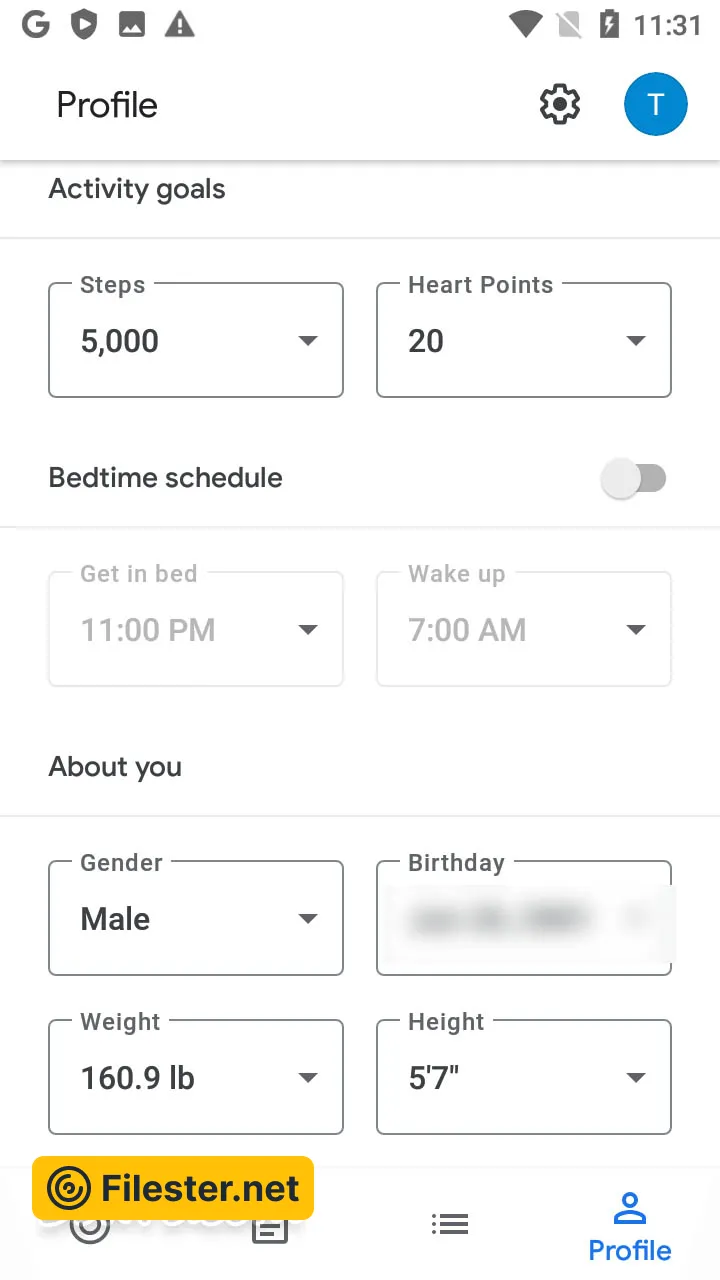This screenshot has height=1280, width=720.
Task: Open the Weight dropdown showing 160.9 lb
Action: (x=196, y=1077)
